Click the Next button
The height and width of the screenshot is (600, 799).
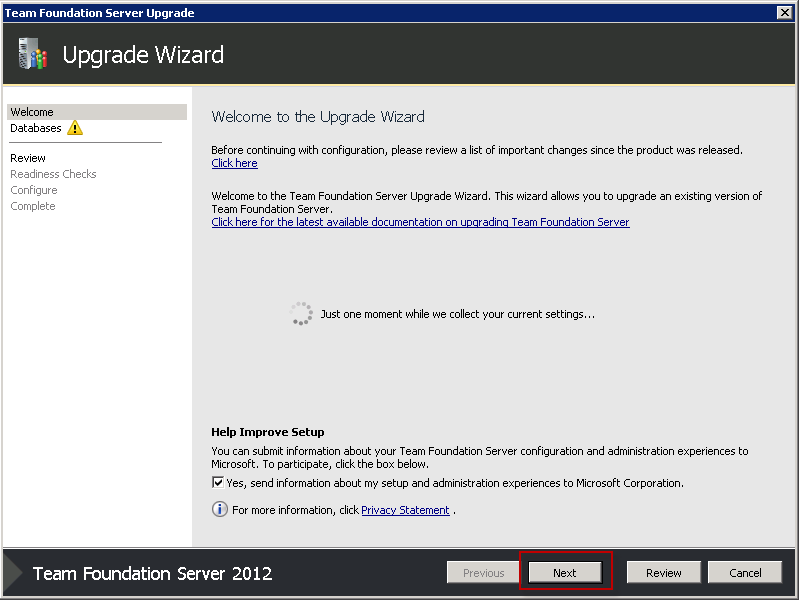pos(565,572)
